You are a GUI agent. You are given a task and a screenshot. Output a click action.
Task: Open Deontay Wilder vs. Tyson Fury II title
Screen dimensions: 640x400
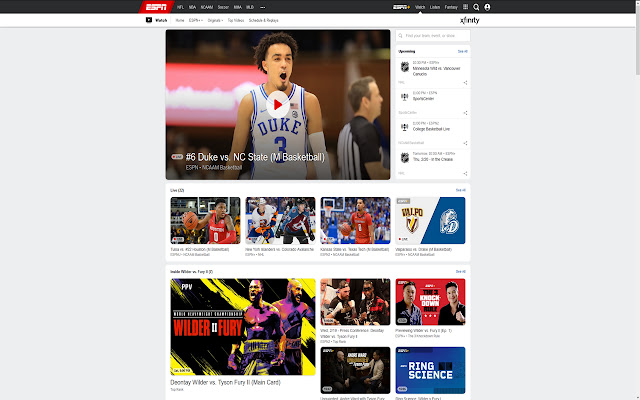click(x=225, y=382)
